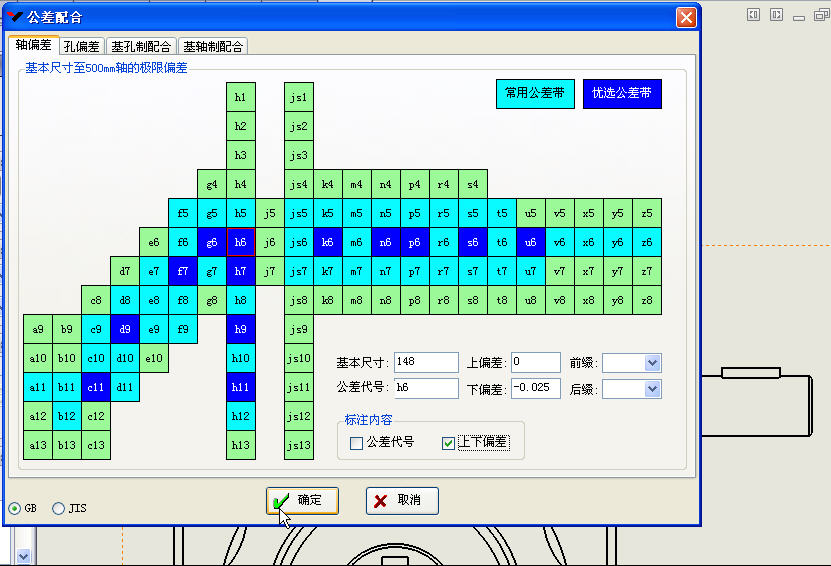
Task: Select the GB standard radio button
Action: 14,508
